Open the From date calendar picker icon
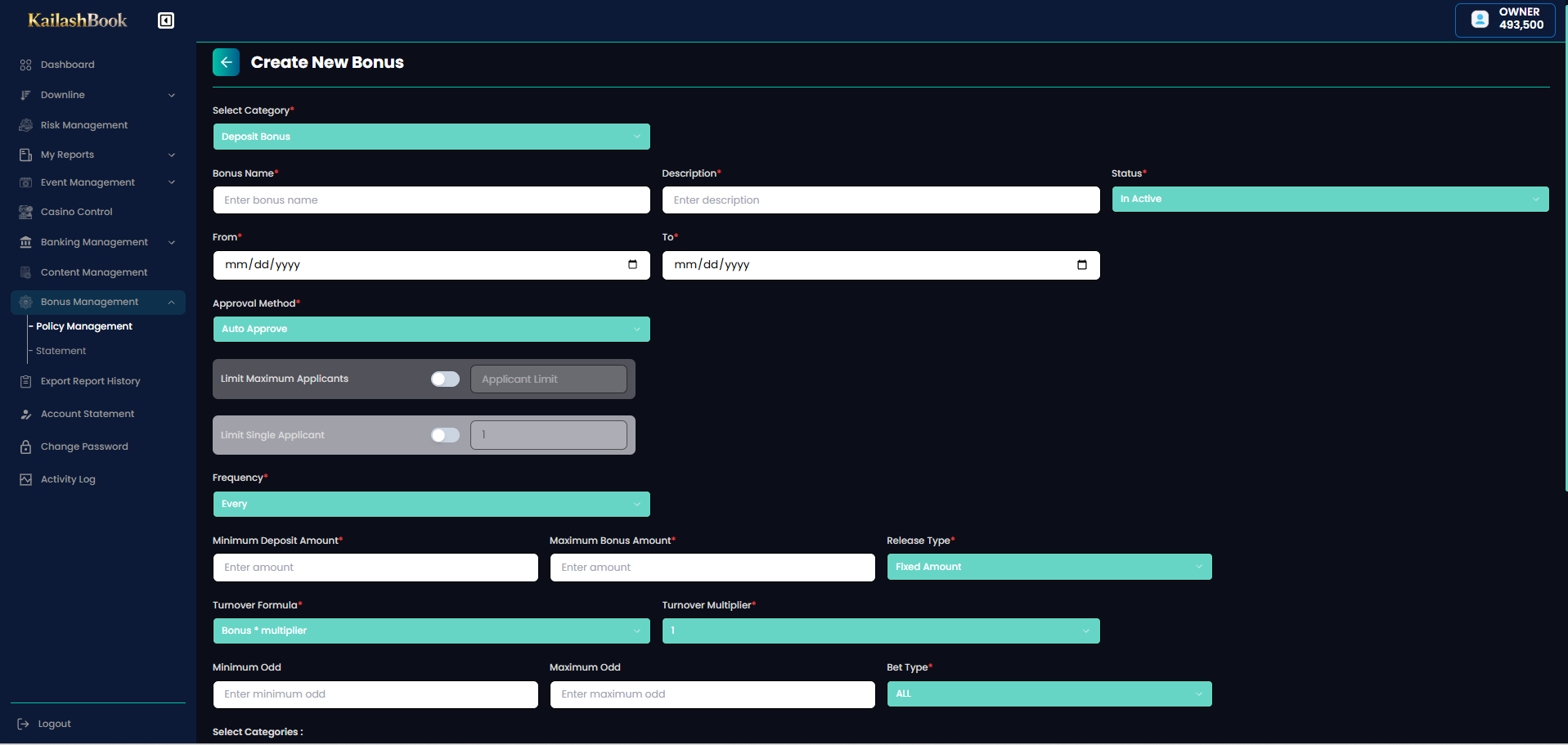The height and width of the screenshot is (745, 1568). (632, 264)
